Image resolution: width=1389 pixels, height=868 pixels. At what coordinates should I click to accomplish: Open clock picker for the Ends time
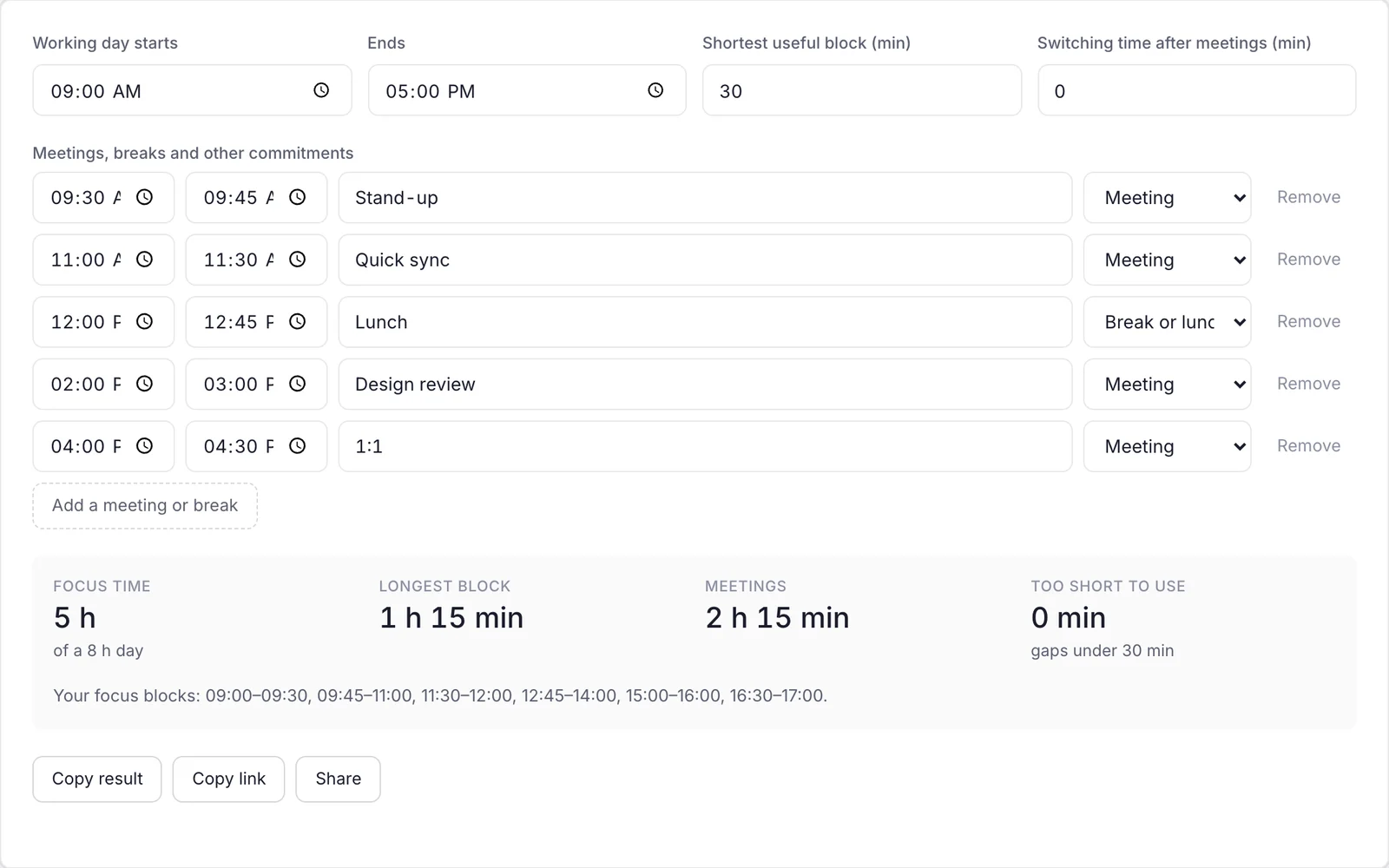(655, 90)
